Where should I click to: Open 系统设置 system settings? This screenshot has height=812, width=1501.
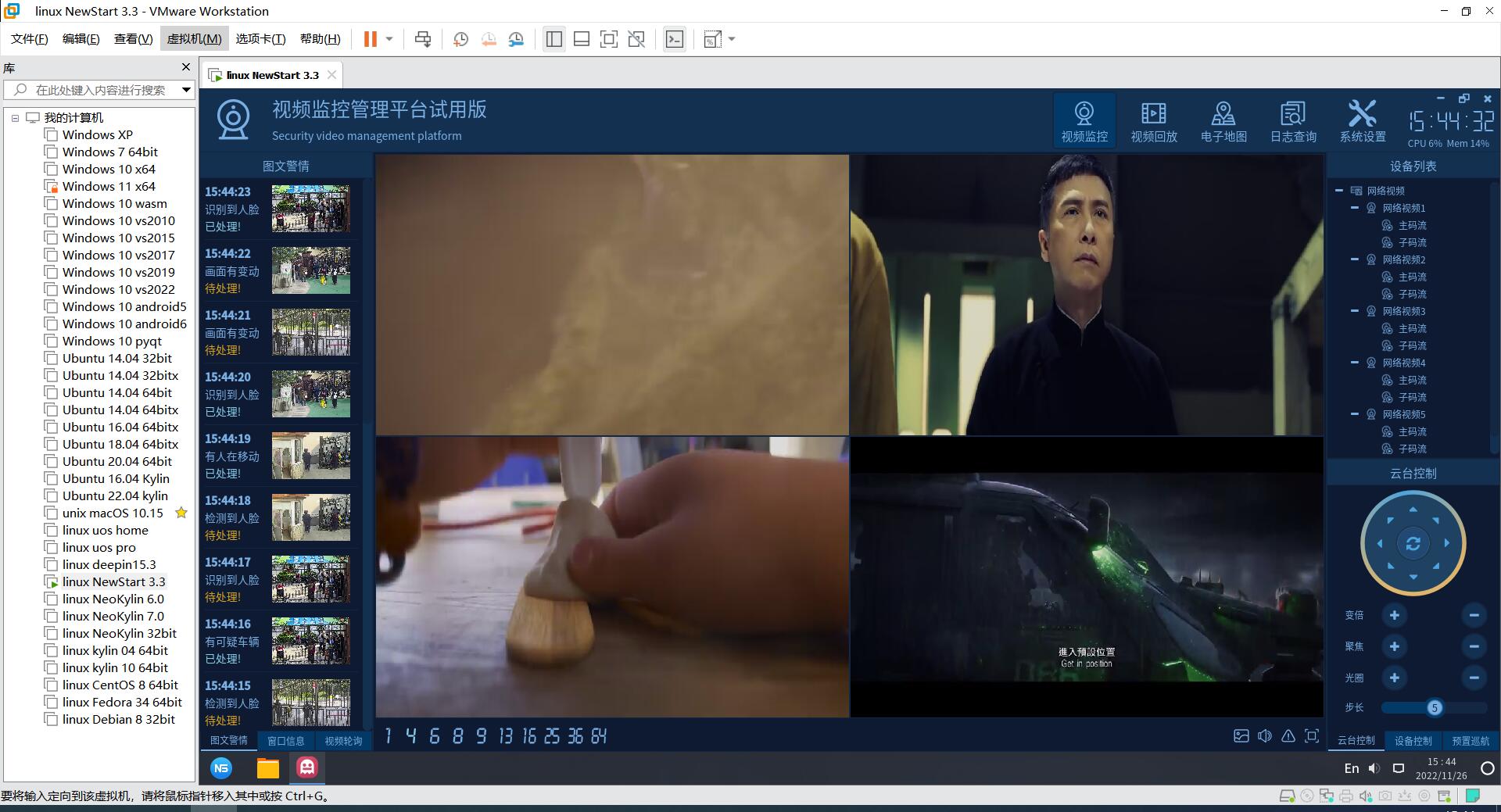point(1362,122)
